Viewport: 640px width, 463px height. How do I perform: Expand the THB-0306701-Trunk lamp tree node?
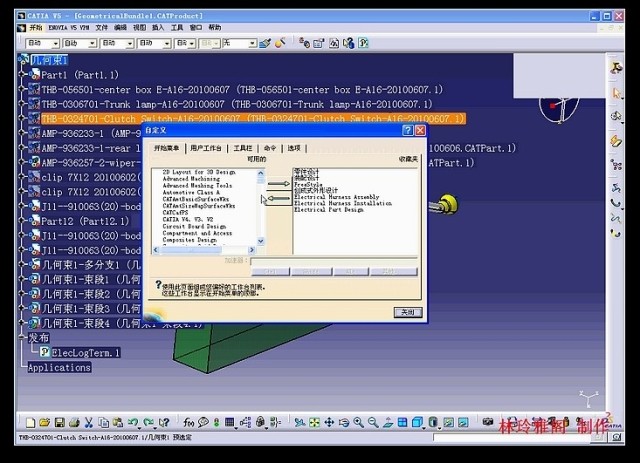click(x=22, y=104)
